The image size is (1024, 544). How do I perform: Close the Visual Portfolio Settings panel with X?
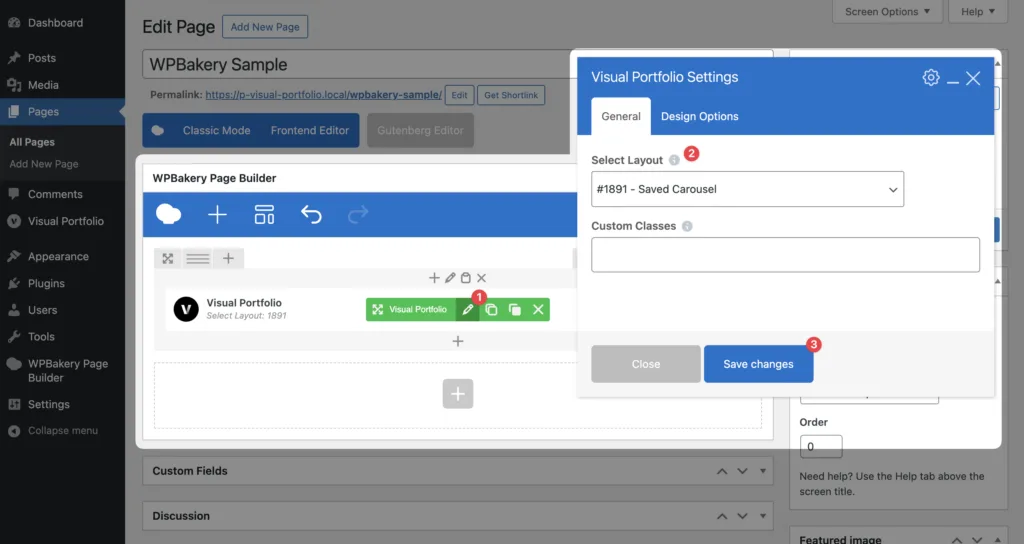point(973,78)
